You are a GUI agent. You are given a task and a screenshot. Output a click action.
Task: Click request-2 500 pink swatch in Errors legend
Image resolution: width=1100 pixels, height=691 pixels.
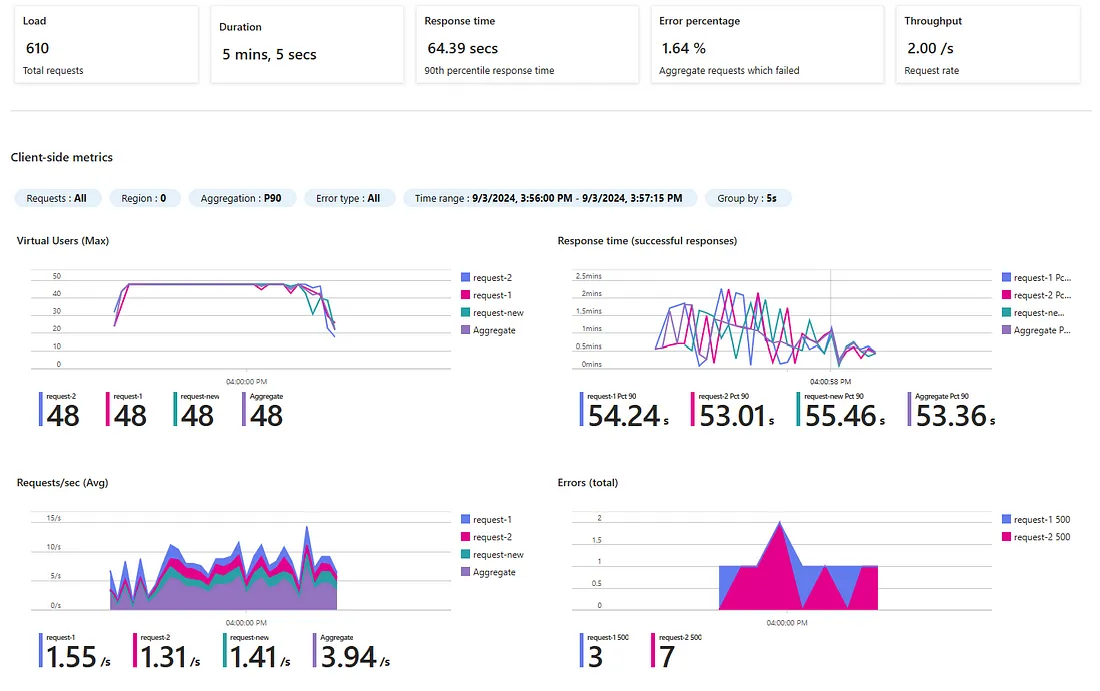coord(1006,537)
